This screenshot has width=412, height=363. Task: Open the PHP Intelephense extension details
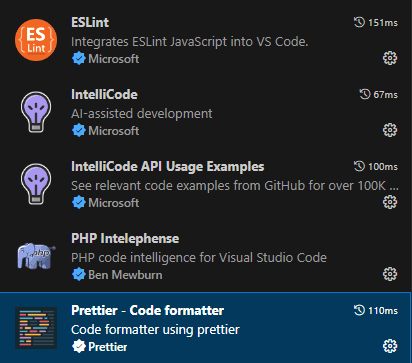click(206, 256)
